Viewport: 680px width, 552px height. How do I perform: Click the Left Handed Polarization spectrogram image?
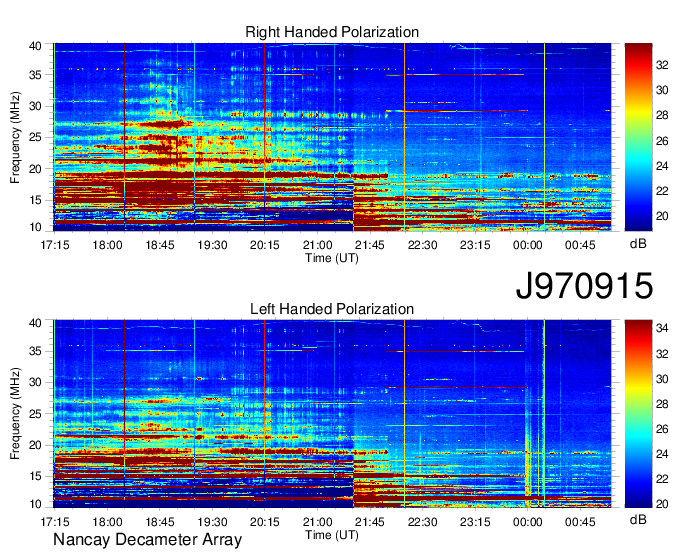[332, 414]
